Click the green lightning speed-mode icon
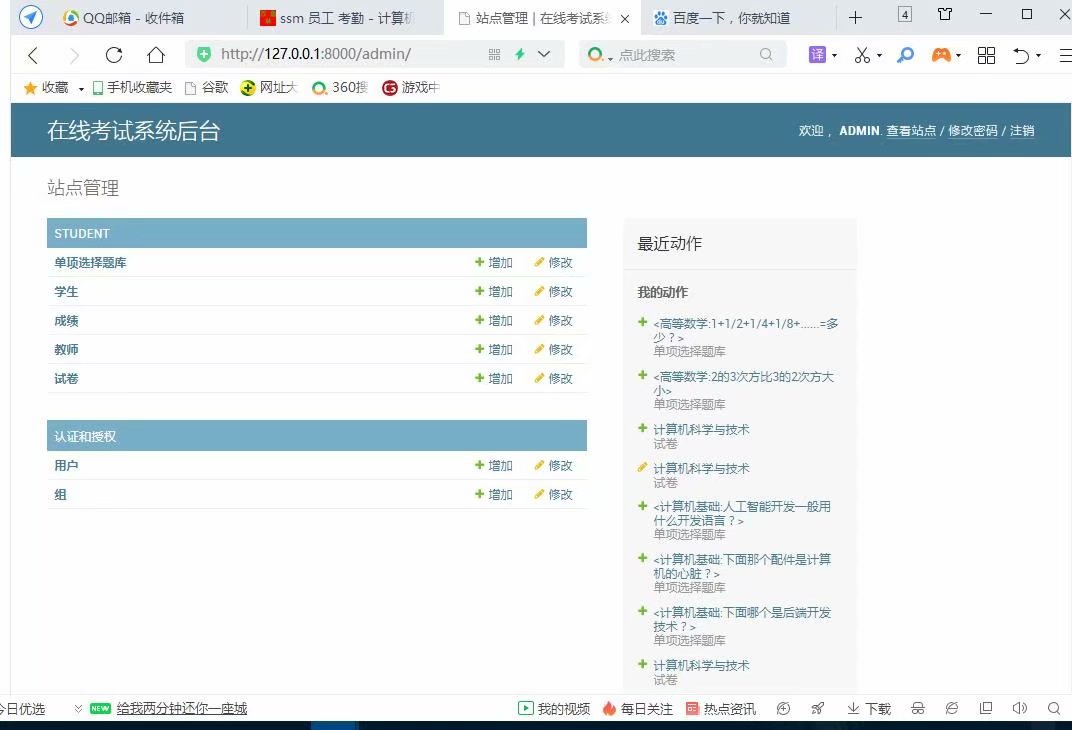The height and width of the screenshot is (730, 1072). (520, 54)
